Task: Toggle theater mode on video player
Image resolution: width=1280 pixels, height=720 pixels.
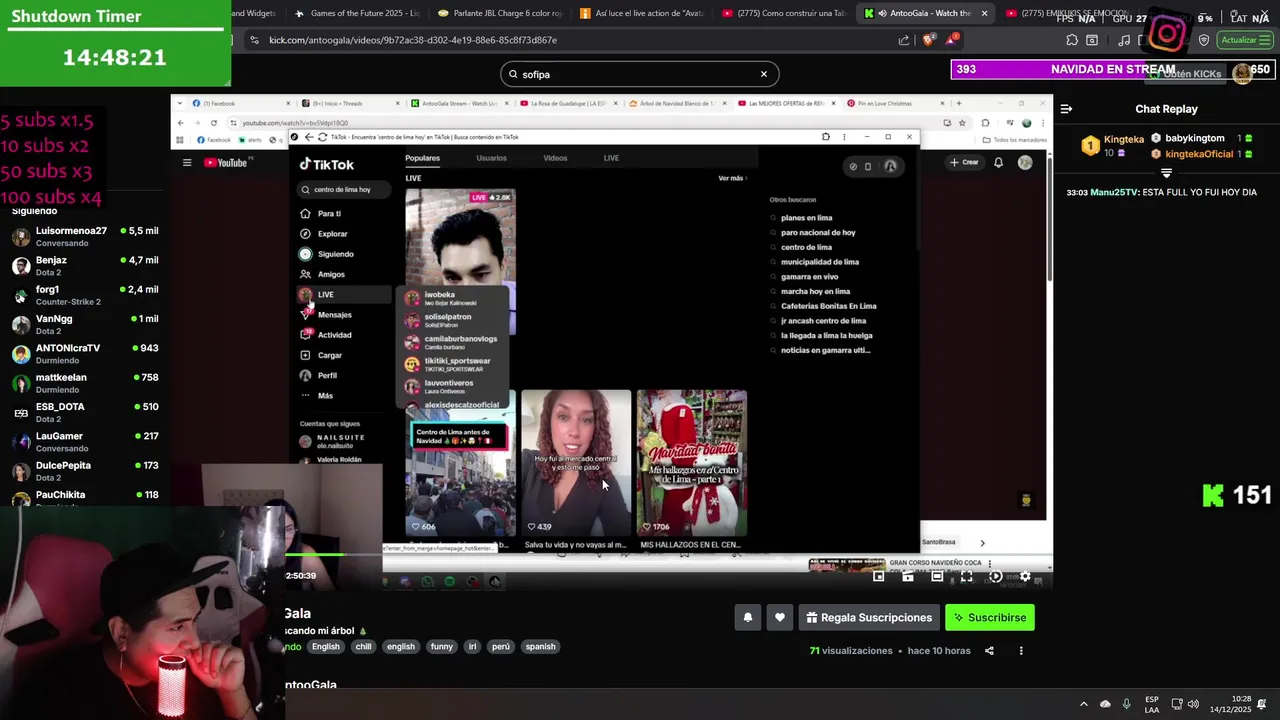Action: point(937,576)
